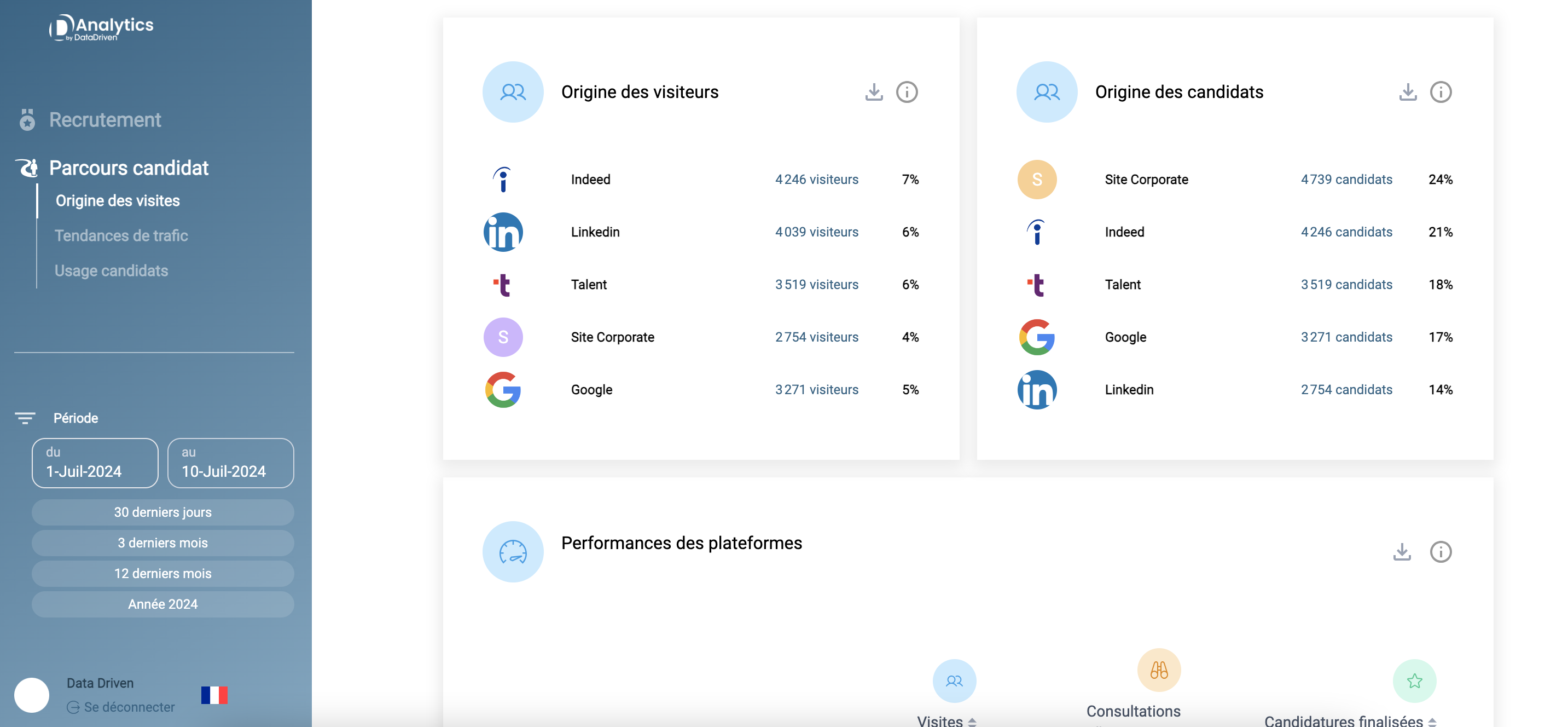The width and height of the screenshot is (1568, 727).
Task: Expand the Recrutement menu section
Action: 104,120
